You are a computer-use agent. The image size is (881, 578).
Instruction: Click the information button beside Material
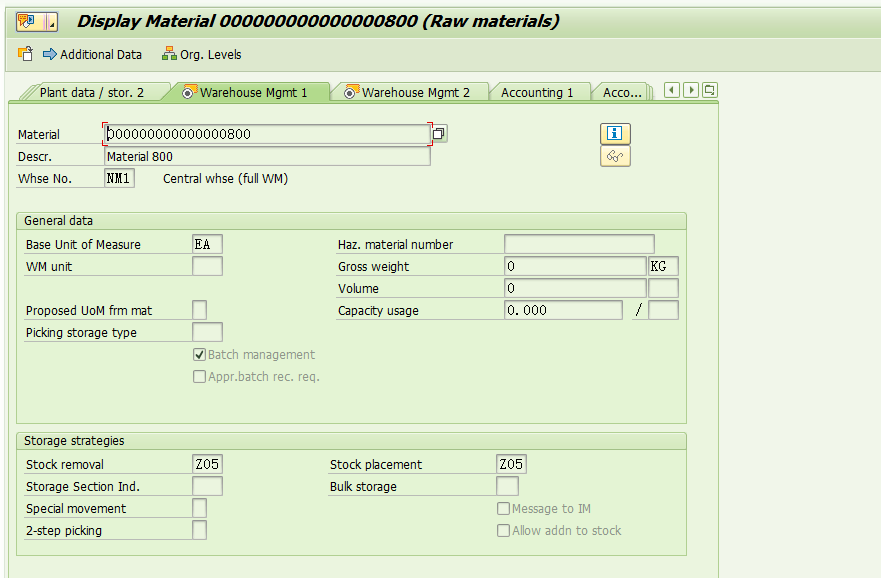615,133
